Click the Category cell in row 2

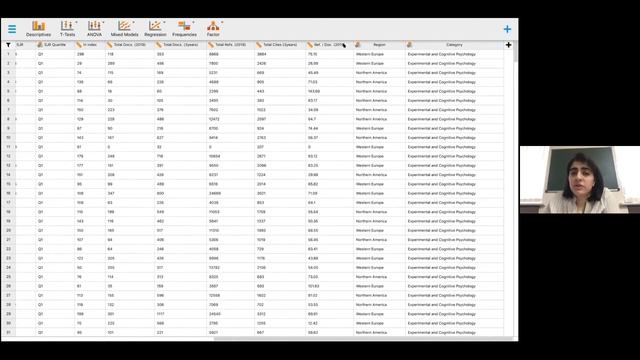(x=454, y=63)
